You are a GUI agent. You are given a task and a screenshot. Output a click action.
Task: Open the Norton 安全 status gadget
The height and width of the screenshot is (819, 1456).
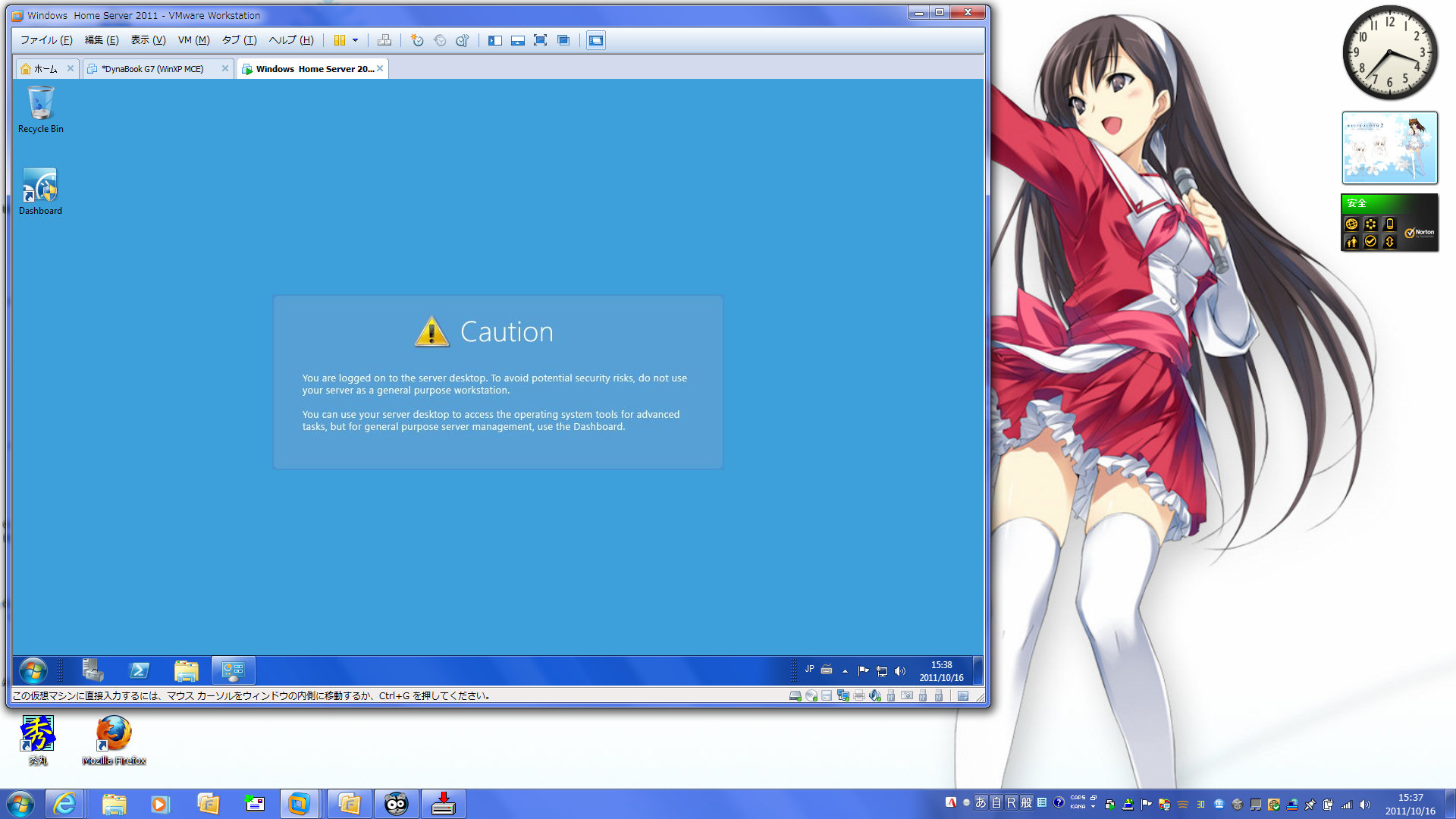coord(1389,223)
